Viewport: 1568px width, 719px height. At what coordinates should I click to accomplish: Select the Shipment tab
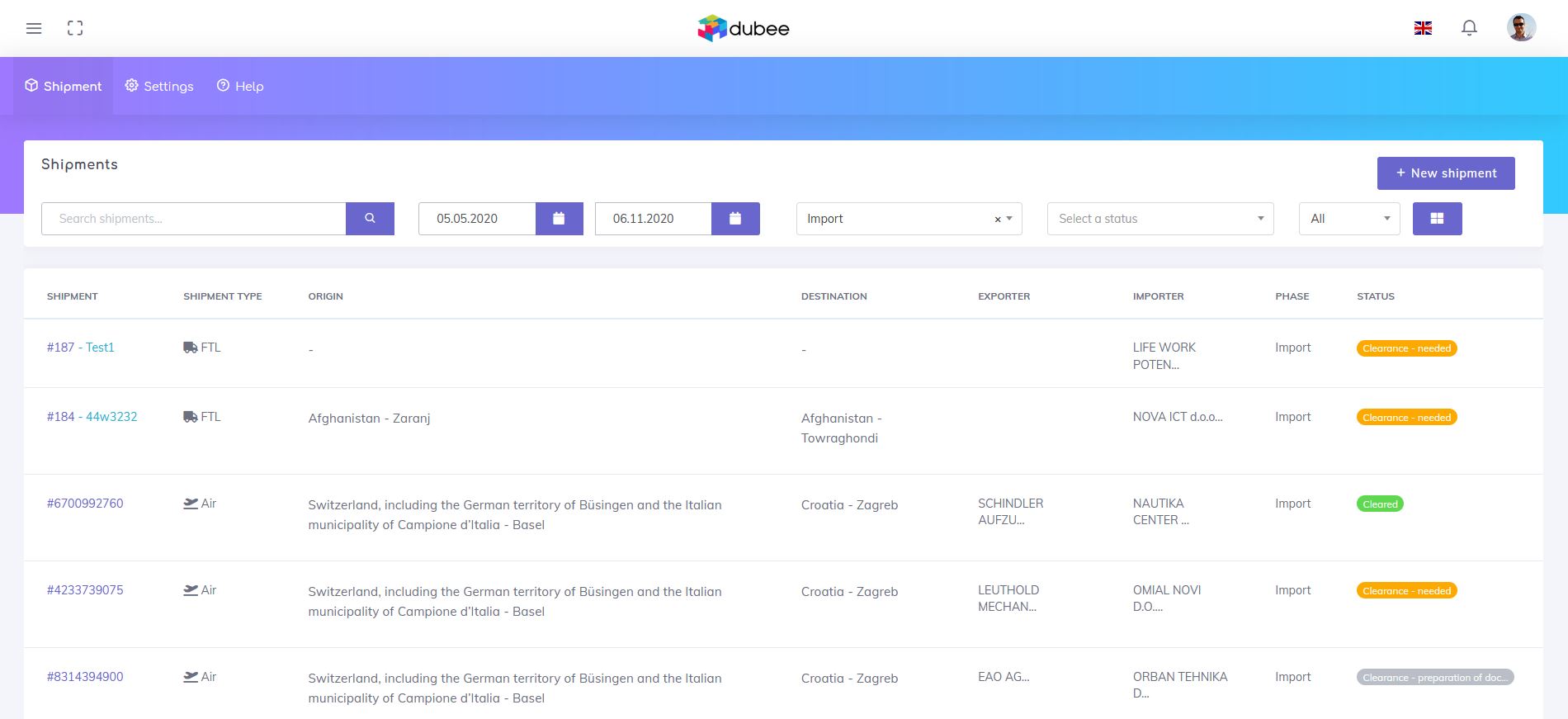tap(64, 87)
